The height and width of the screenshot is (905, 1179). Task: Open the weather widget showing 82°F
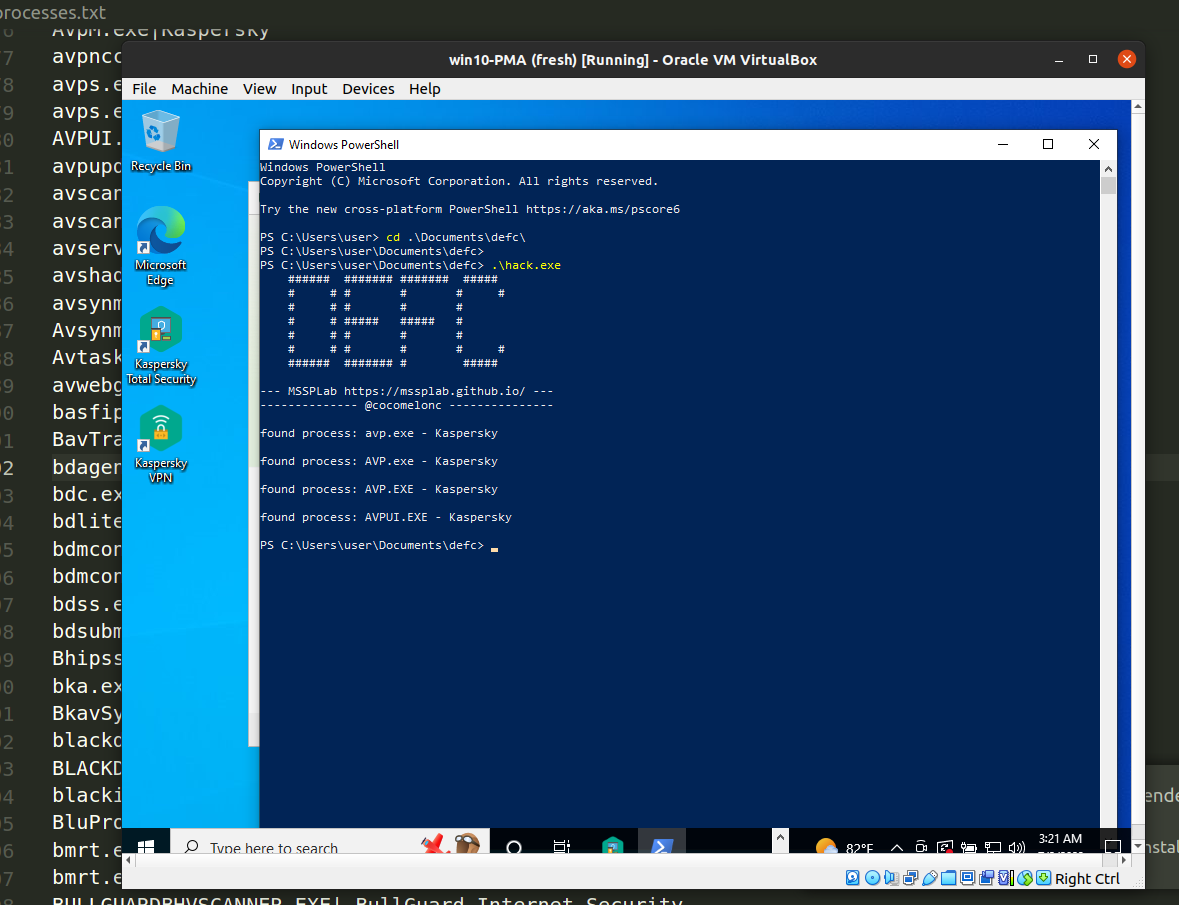[x=845, y=846]
